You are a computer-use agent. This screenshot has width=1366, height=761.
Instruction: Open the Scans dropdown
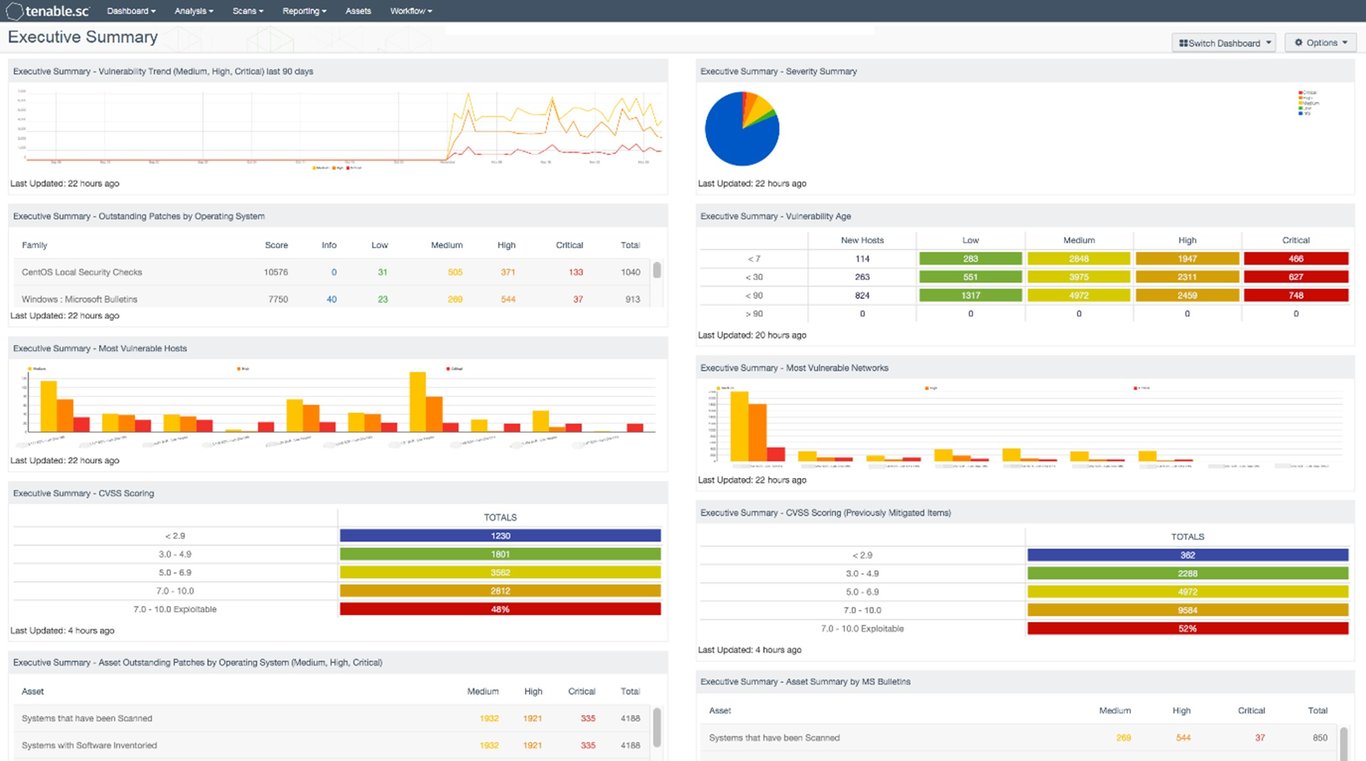(247, 11)
